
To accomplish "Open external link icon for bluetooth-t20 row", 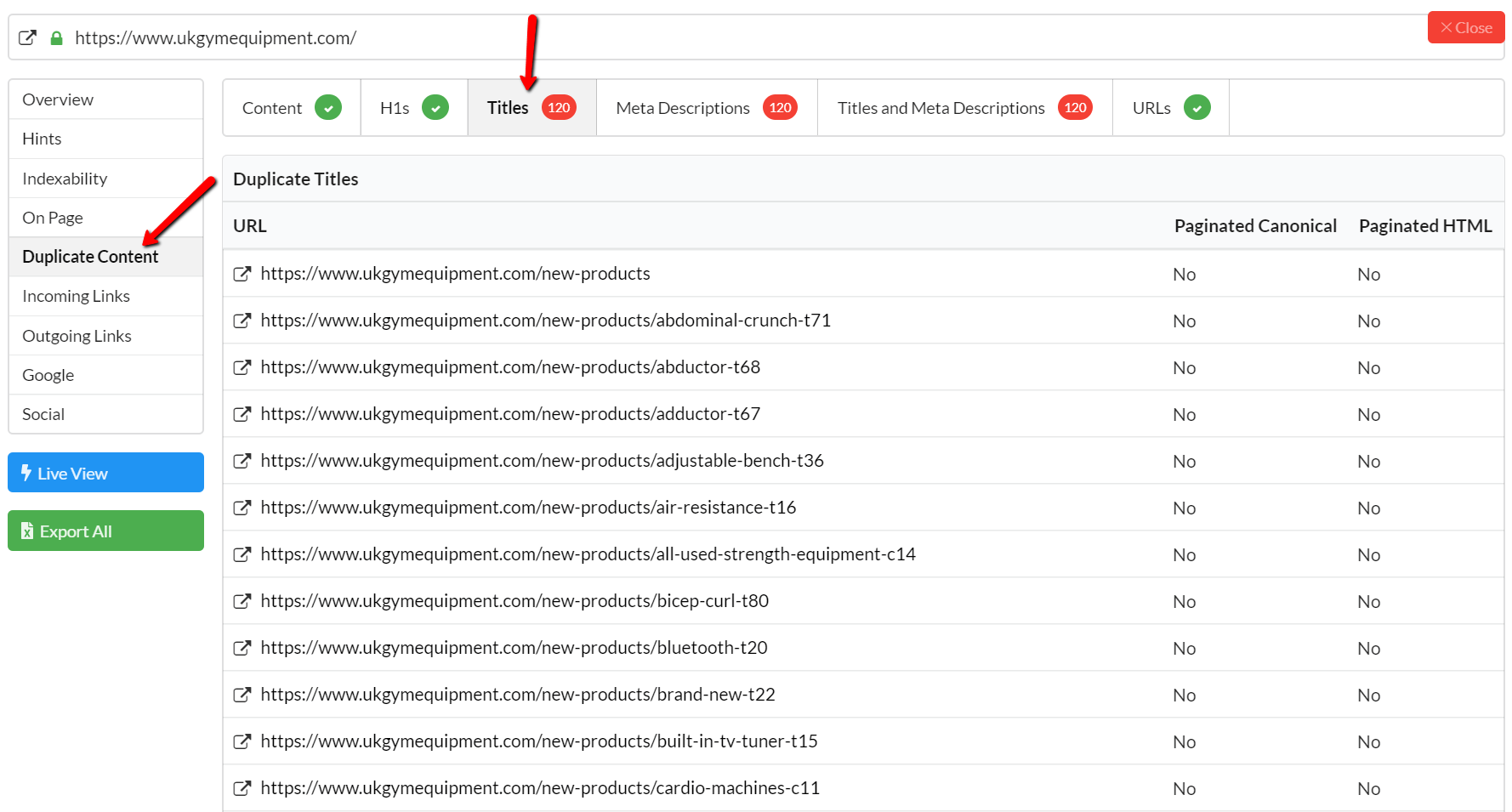I will tap(242, 648).
